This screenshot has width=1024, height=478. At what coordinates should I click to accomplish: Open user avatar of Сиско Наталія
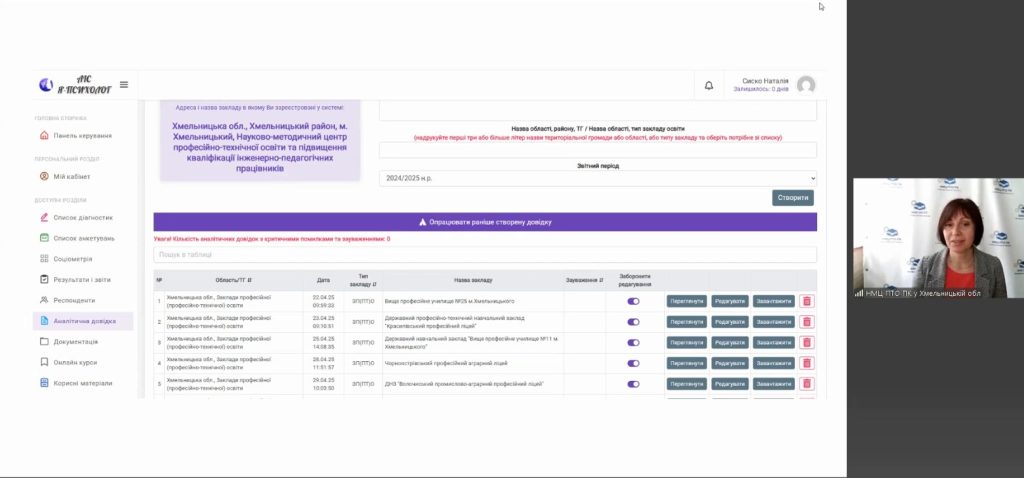(x=806, y=85)
